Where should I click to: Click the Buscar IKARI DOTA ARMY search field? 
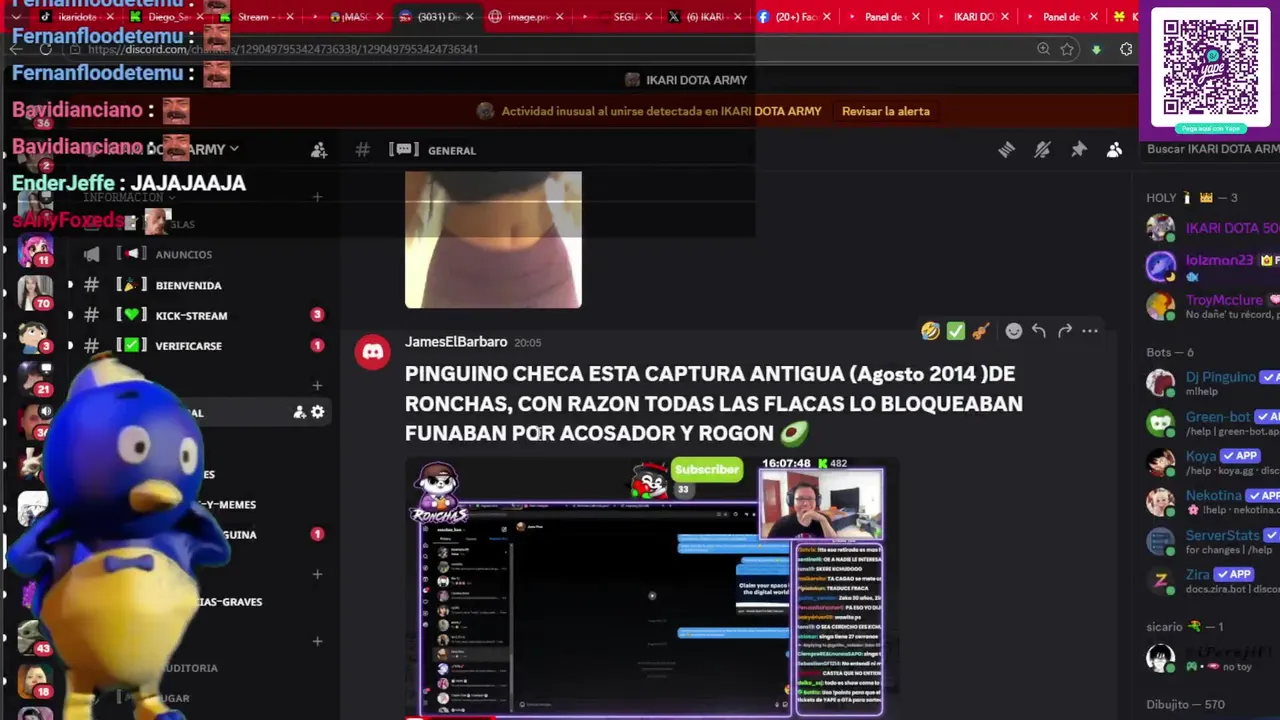[x=1211, y=149]
